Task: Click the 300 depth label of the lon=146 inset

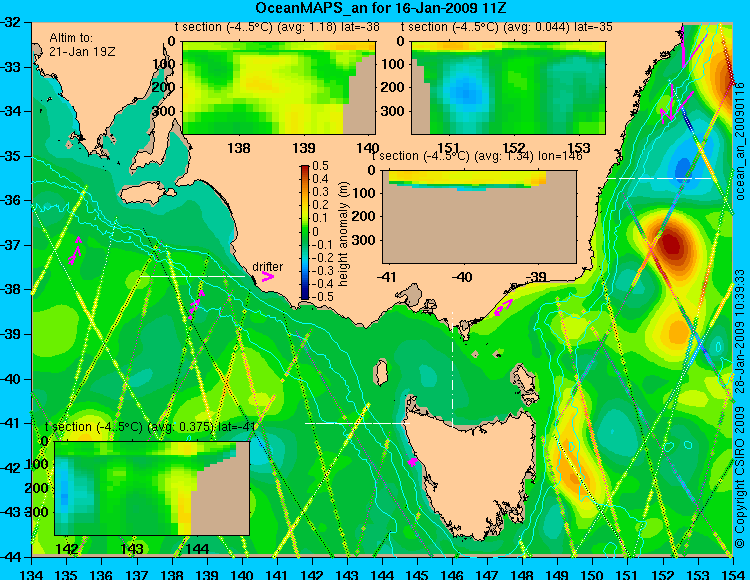Action: (365, 240)
